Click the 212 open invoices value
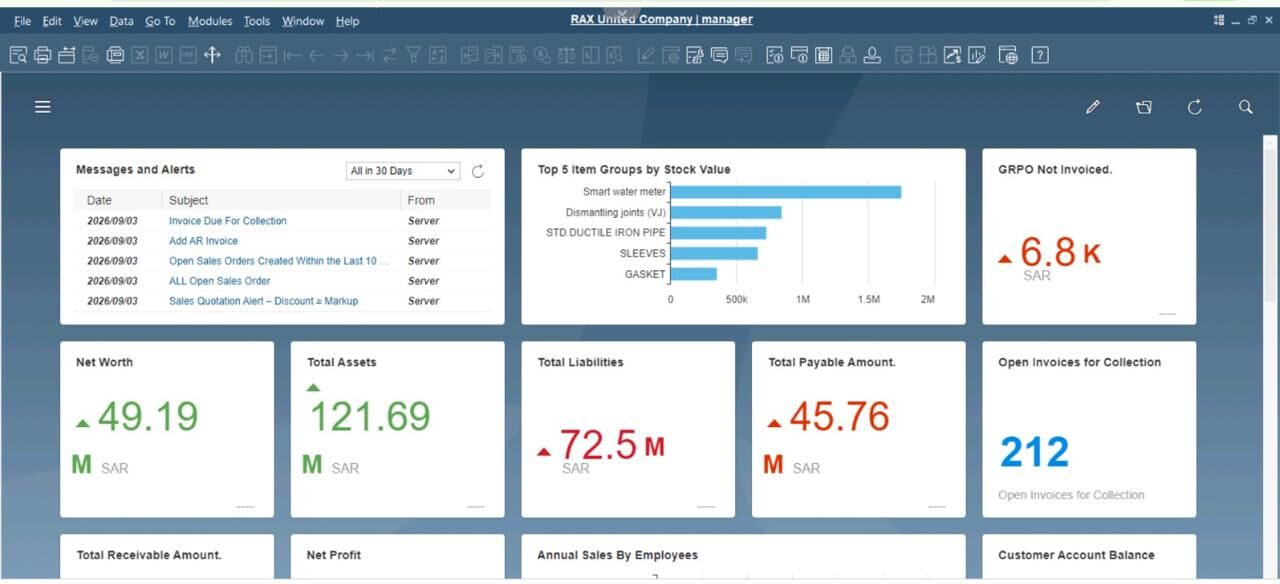 click(1034, 453)
